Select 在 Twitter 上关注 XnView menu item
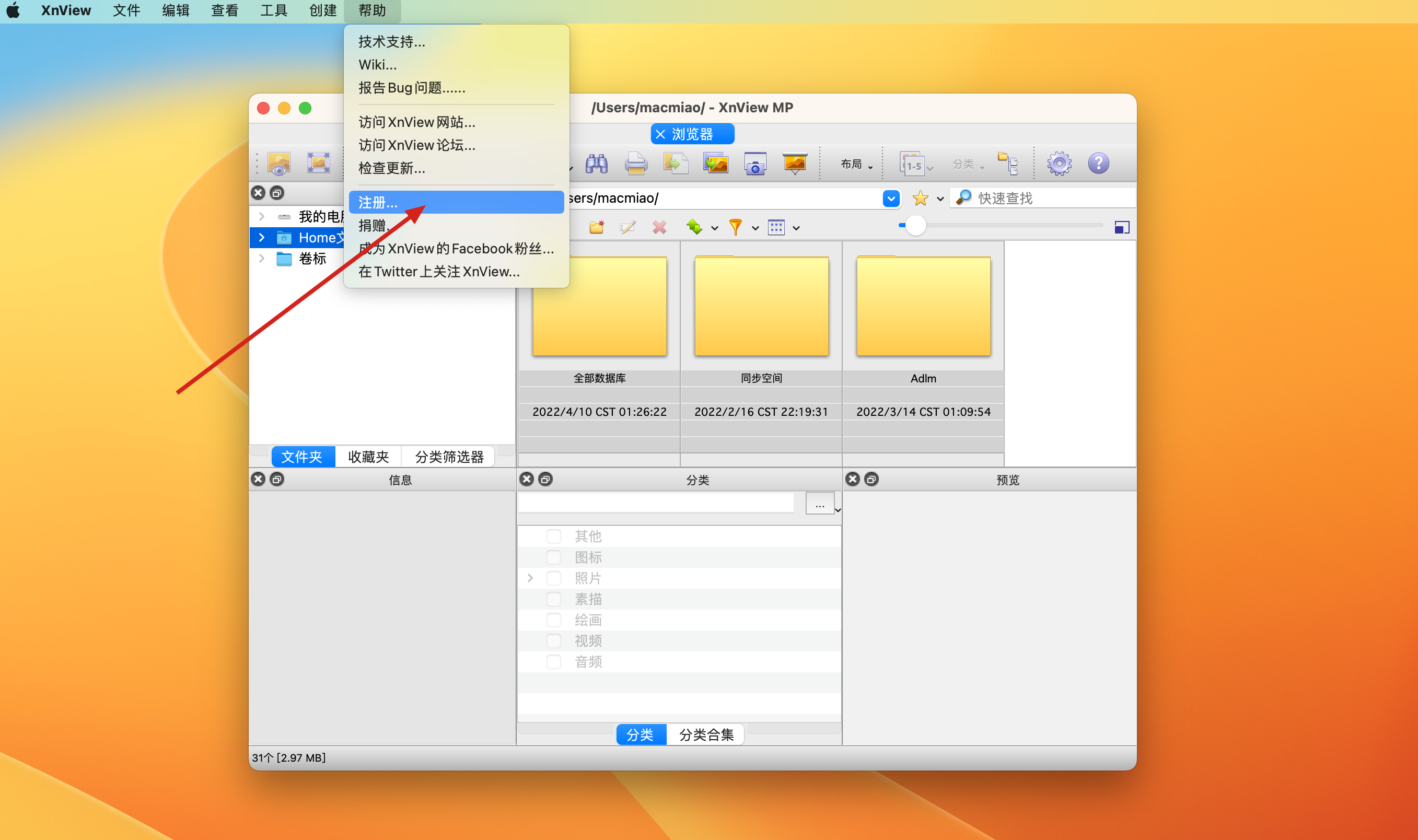The image size is (1418, 840). [456, 272]
